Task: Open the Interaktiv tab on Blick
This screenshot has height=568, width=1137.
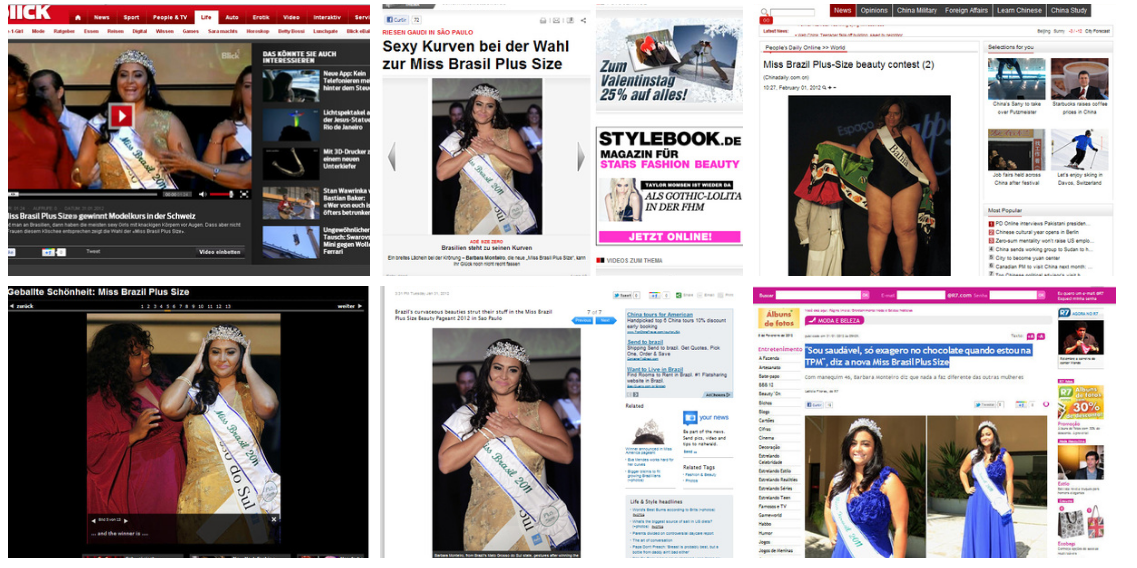Action: [x=327, y=17]
